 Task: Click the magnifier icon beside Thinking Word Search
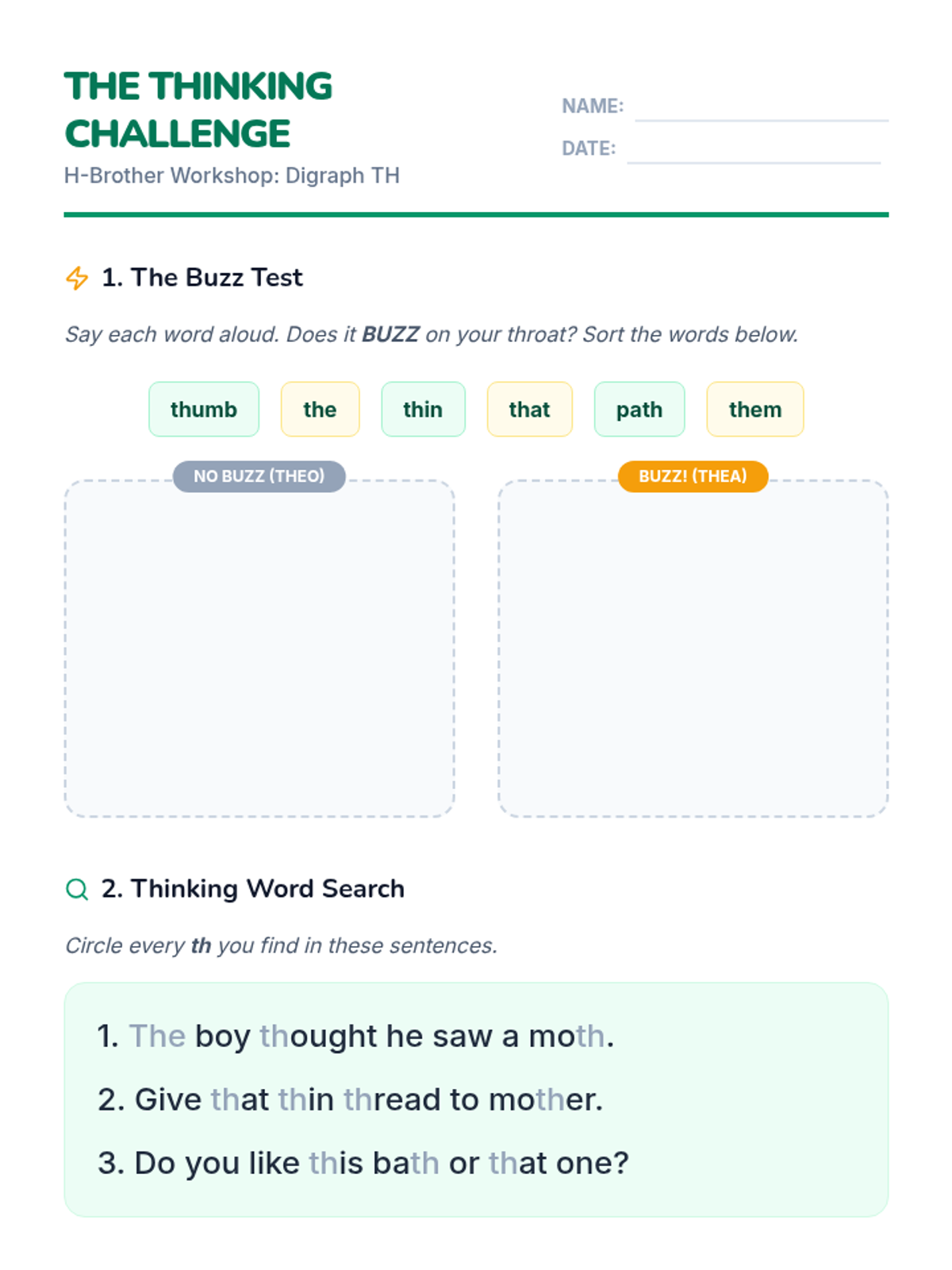click(77, 889)
